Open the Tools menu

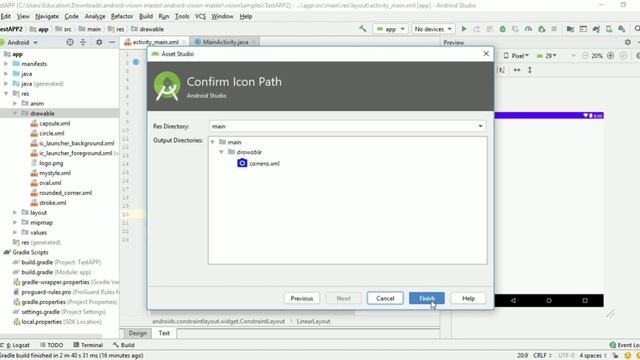tap(182, 16)
